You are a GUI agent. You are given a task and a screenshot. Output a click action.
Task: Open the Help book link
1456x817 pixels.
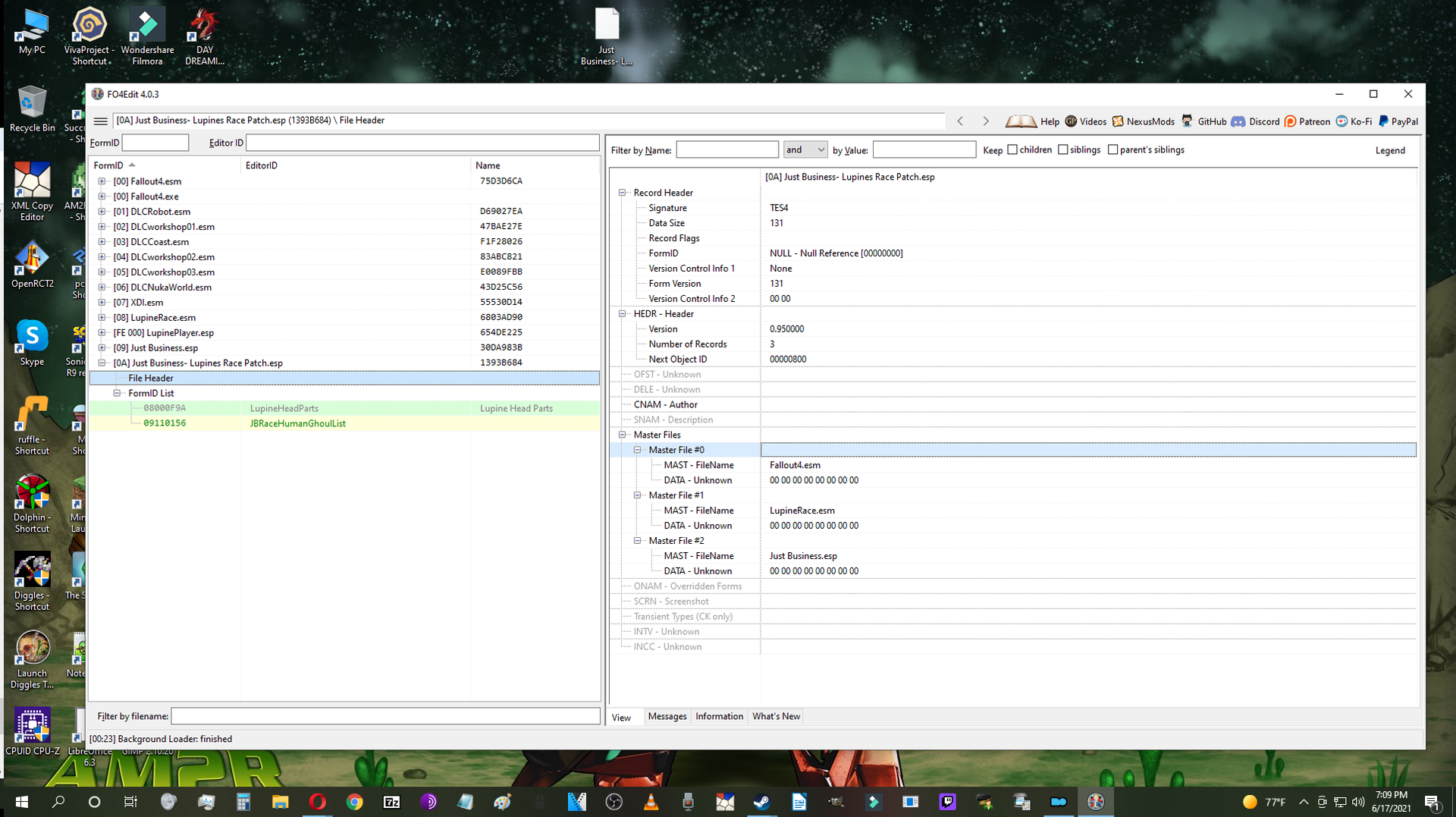1032,121
